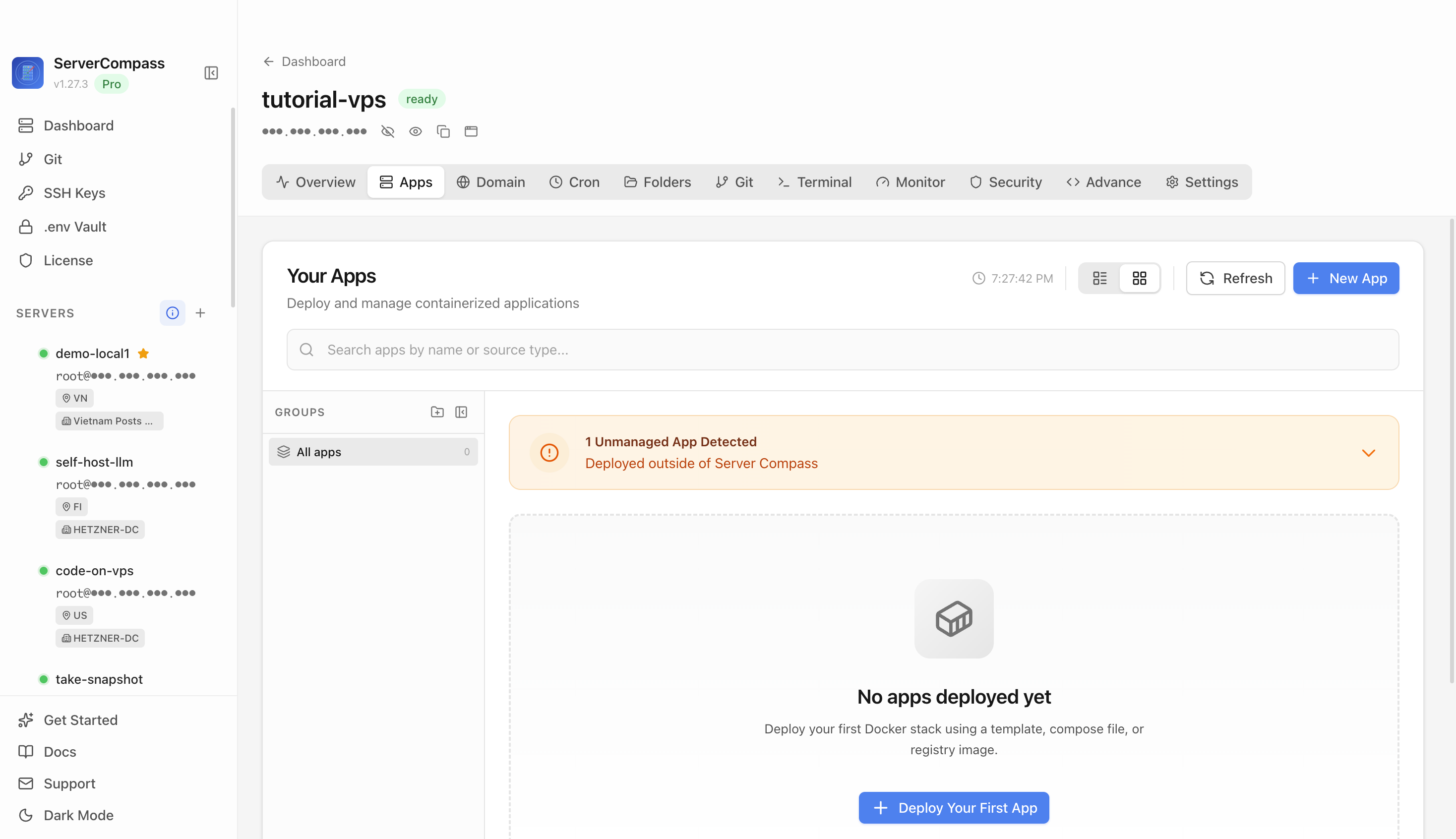Expand the Unmanaged App Detected banner
Screen dimensions: 1456x839
pyautogui.click(x=1368, y=453)
